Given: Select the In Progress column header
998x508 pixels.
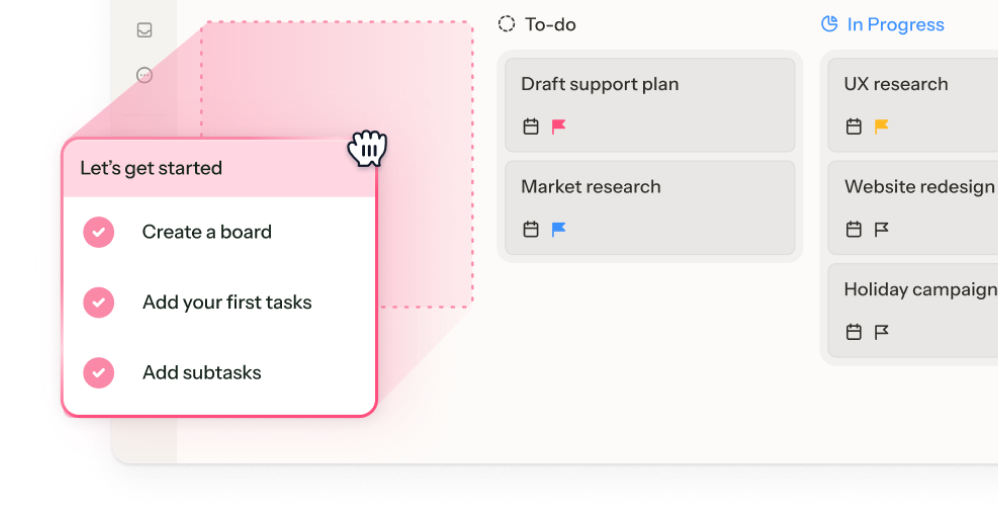Looking at the screenshot, I should click(x=895, y=24).
